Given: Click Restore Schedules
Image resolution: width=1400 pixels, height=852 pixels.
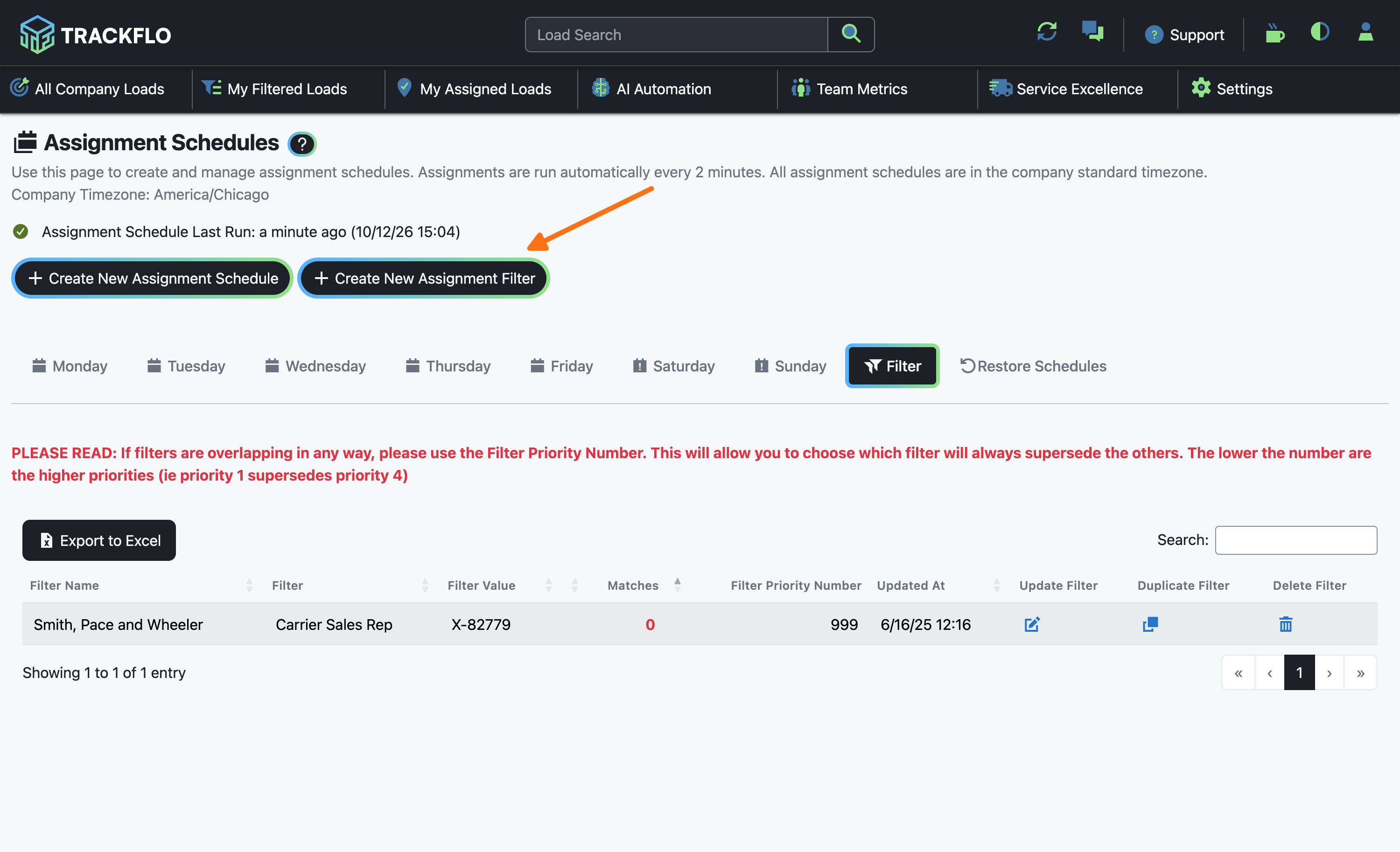Looking at the screenshot, I should click(1033, 366).
